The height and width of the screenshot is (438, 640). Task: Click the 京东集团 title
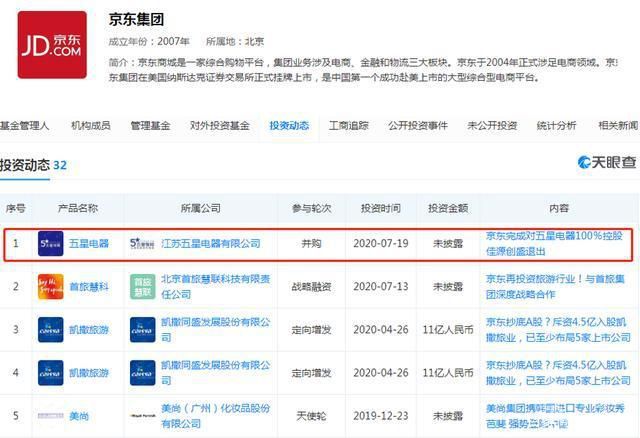(x=136, y=19)
